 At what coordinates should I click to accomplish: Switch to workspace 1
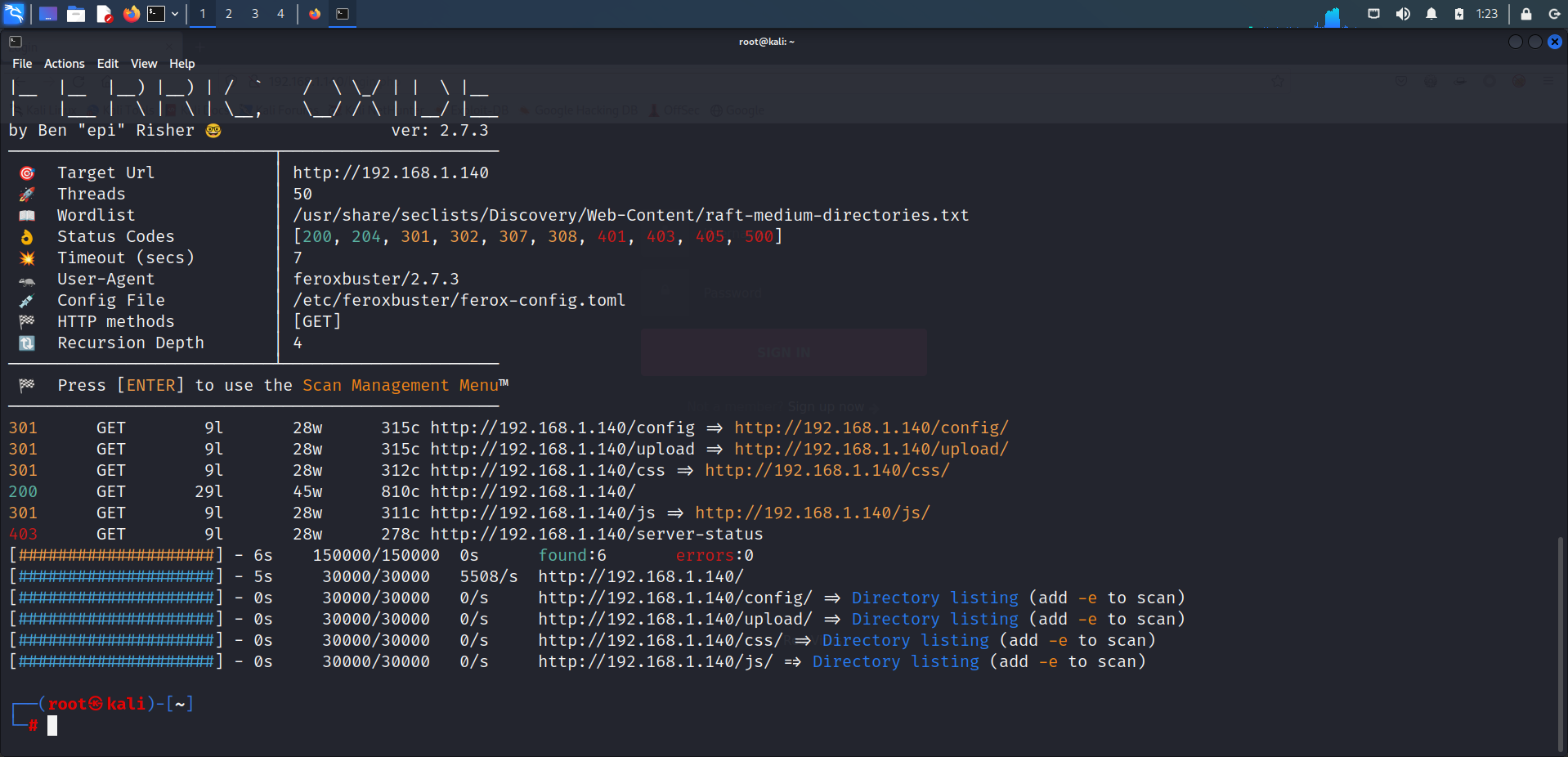click(203, 14)
